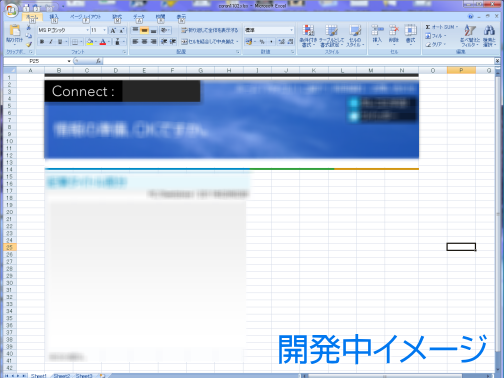Switch to the Sheet3 worksheet tab
The image size is (504, 378).
(84, 376)
